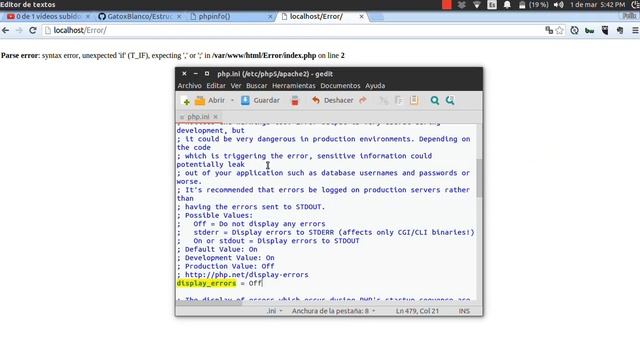Click the gedit horizontal scrollbar thumb
Image resolution: width=640 pixels, height=360 pixels.
pyautogui.click(x=210, y=303)
